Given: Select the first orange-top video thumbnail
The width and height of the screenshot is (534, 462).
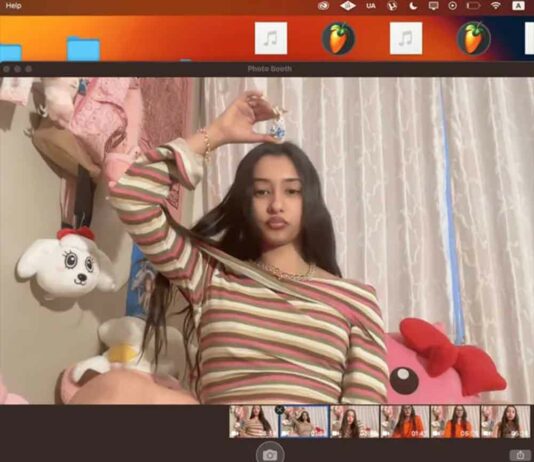Looking at the screenshot, I should click(405, 421).
